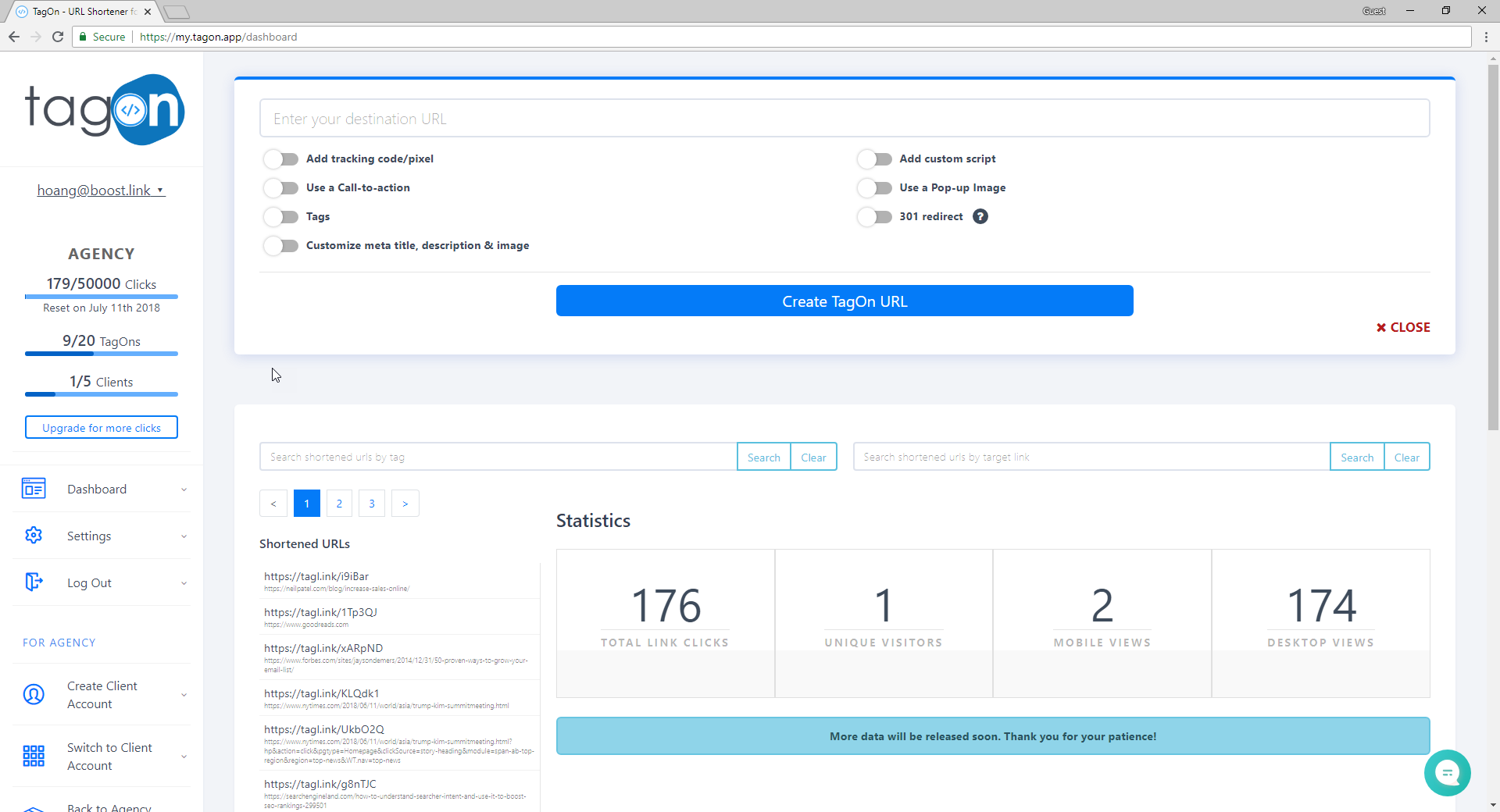Expand the Dashboard menu chevron
1500x812 pixels.
point(184,490)
